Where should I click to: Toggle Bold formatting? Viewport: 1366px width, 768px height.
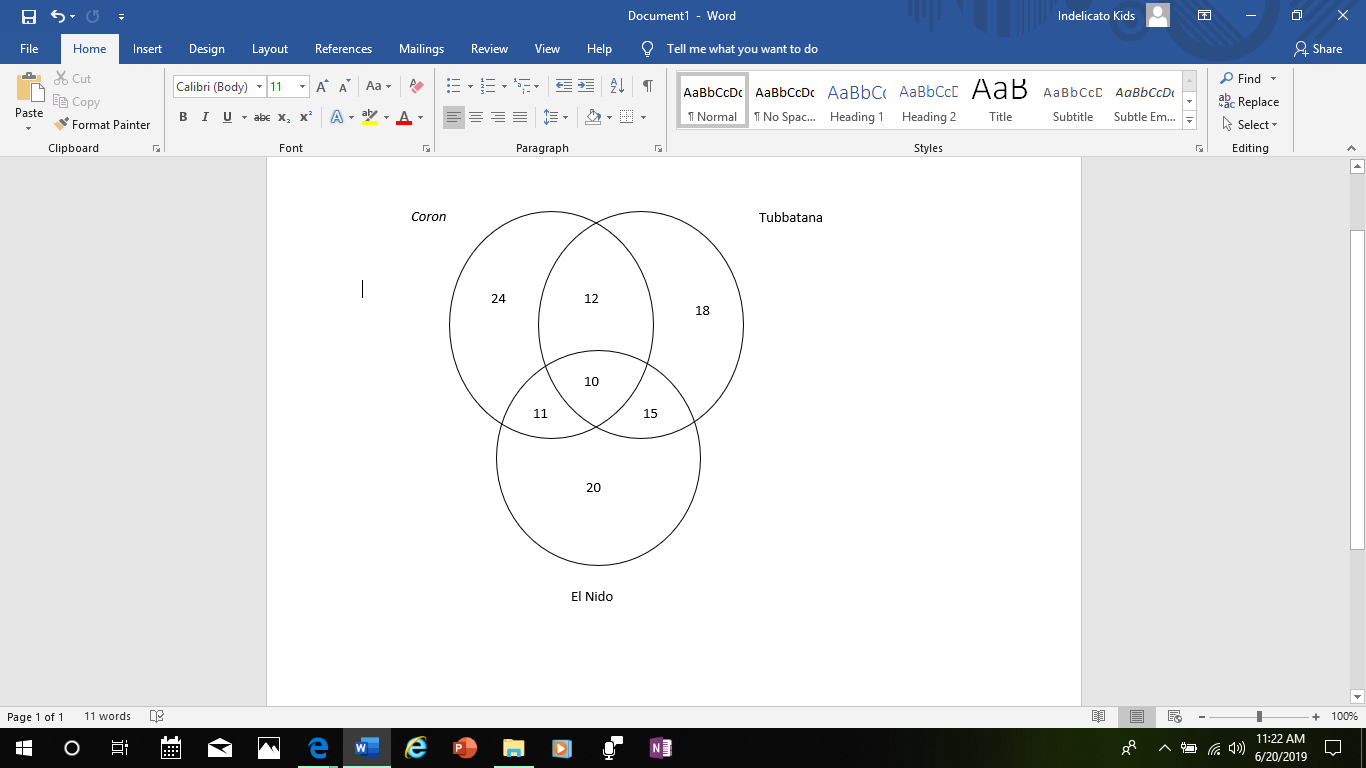tap(183, 118)
